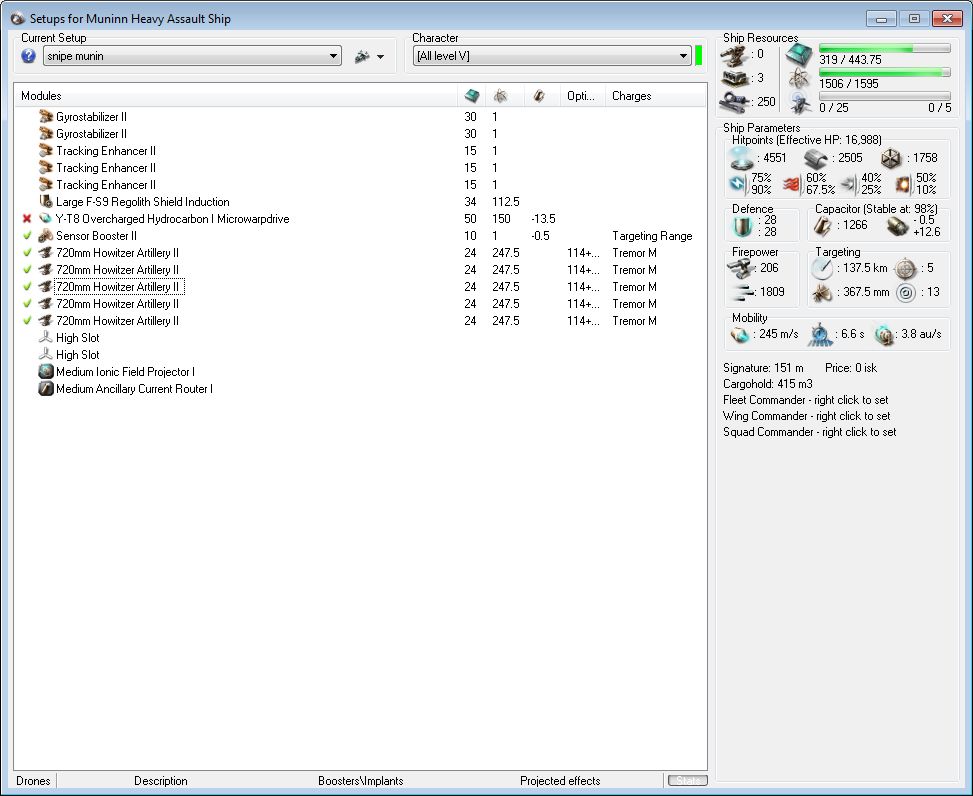The image size is (973, 796).
Task: Click the powergrid usage bar 1506 / 1595
Action: tap(884, 72)
